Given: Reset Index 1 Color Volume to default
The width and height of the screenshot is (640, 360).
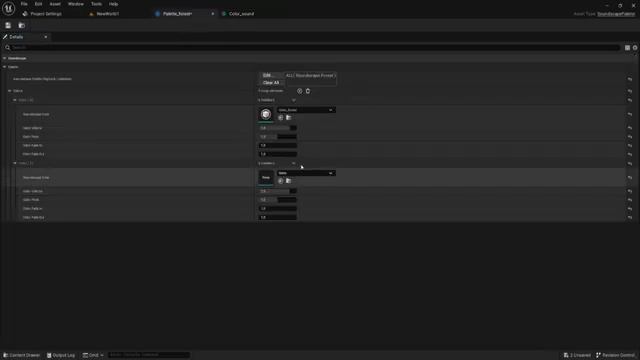Looking at the screenshot, I should coord(630,191).
